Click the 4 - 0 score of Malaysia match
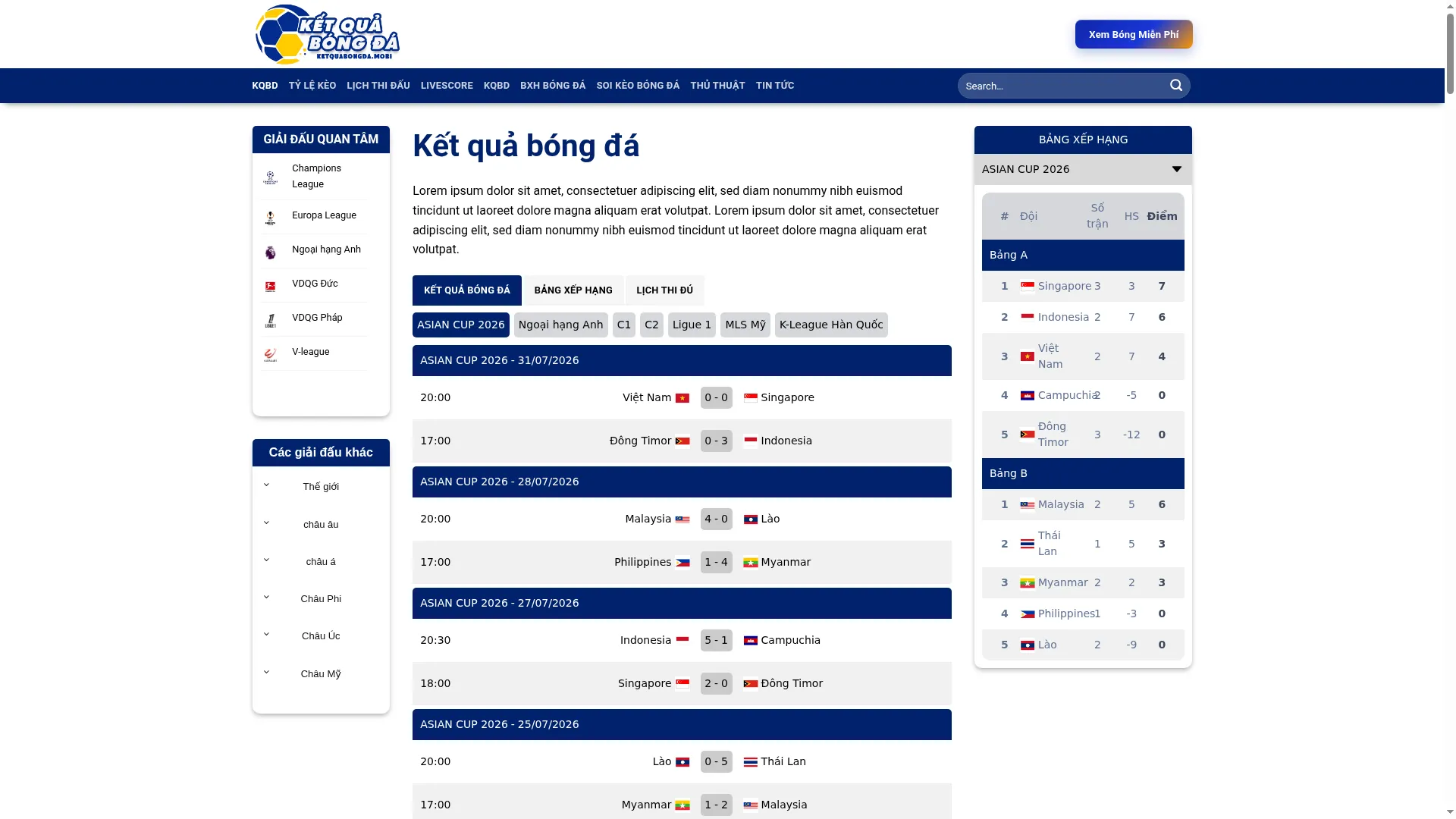Screen dimensions: 1456x819 pos(717,519)
